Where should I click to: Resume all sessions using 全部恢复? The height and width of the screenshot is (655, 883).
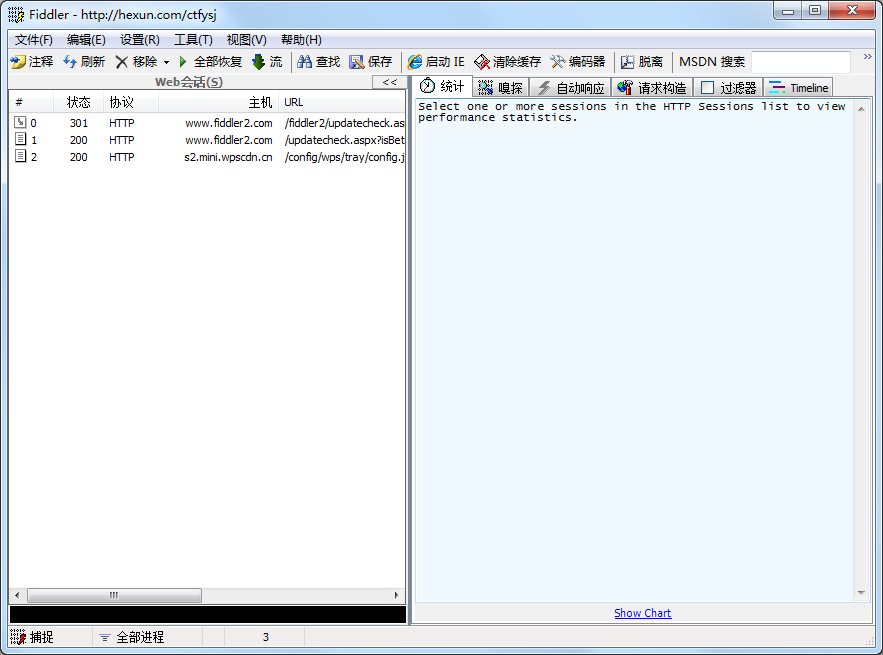211,61
